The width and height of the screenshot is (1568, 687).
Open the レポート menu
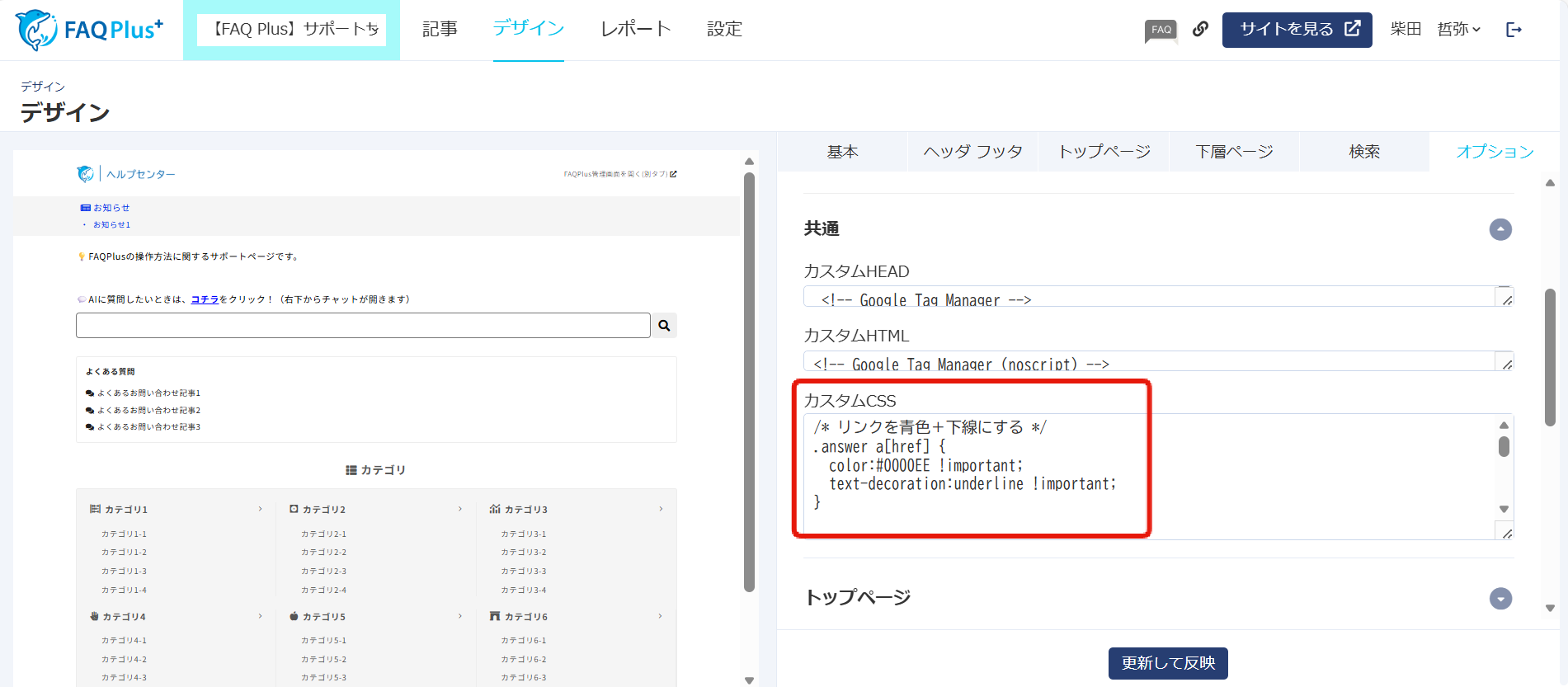coord(635,30)
